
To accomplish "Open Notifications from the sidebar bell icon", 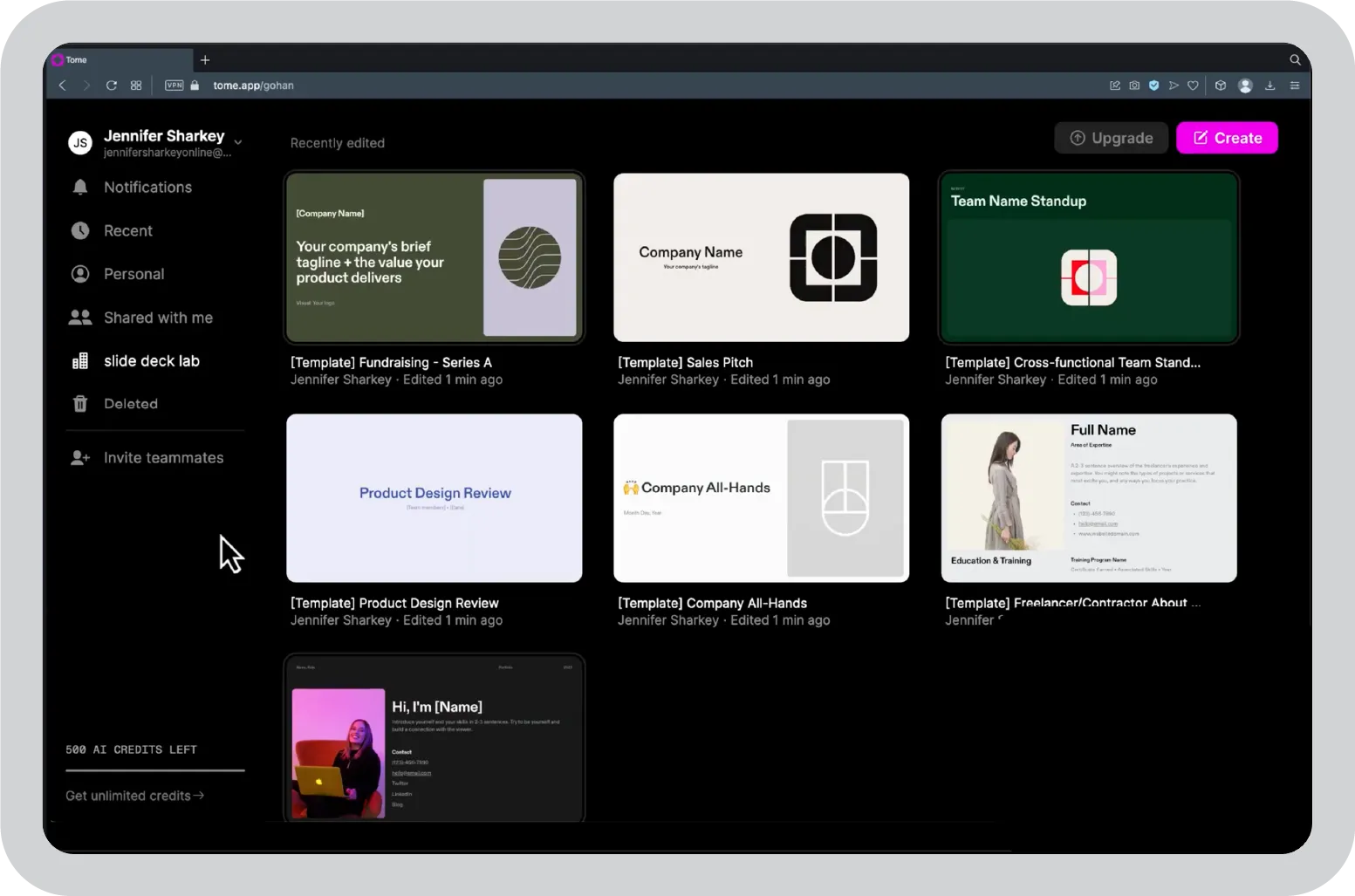I will [80, 187].
